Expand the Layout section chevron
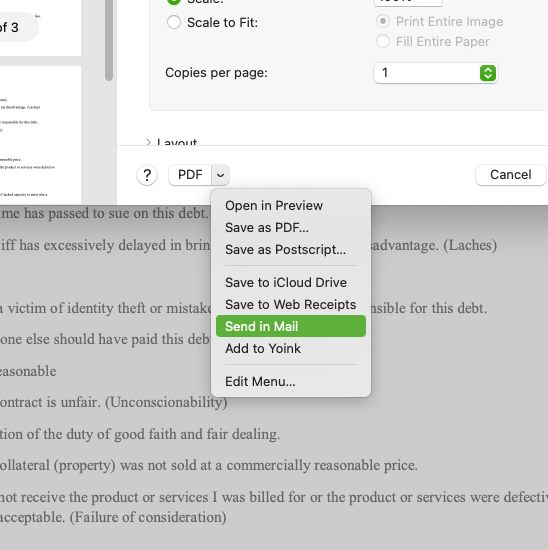Screen dimensions: 548x550 click(x=148, y=142)
